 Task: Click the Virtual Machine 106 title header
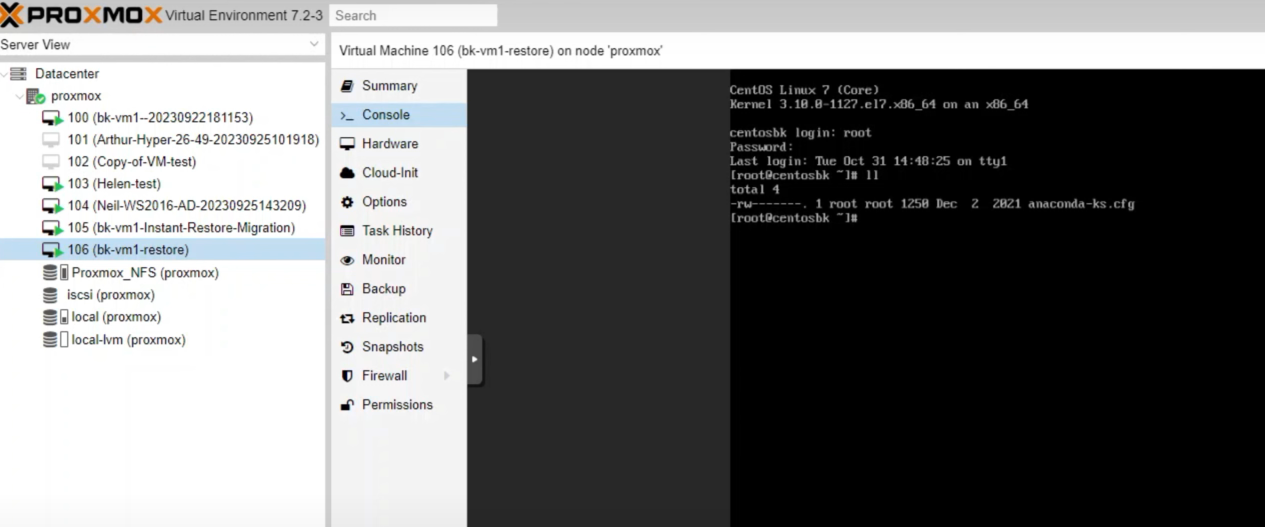(501, 51)
